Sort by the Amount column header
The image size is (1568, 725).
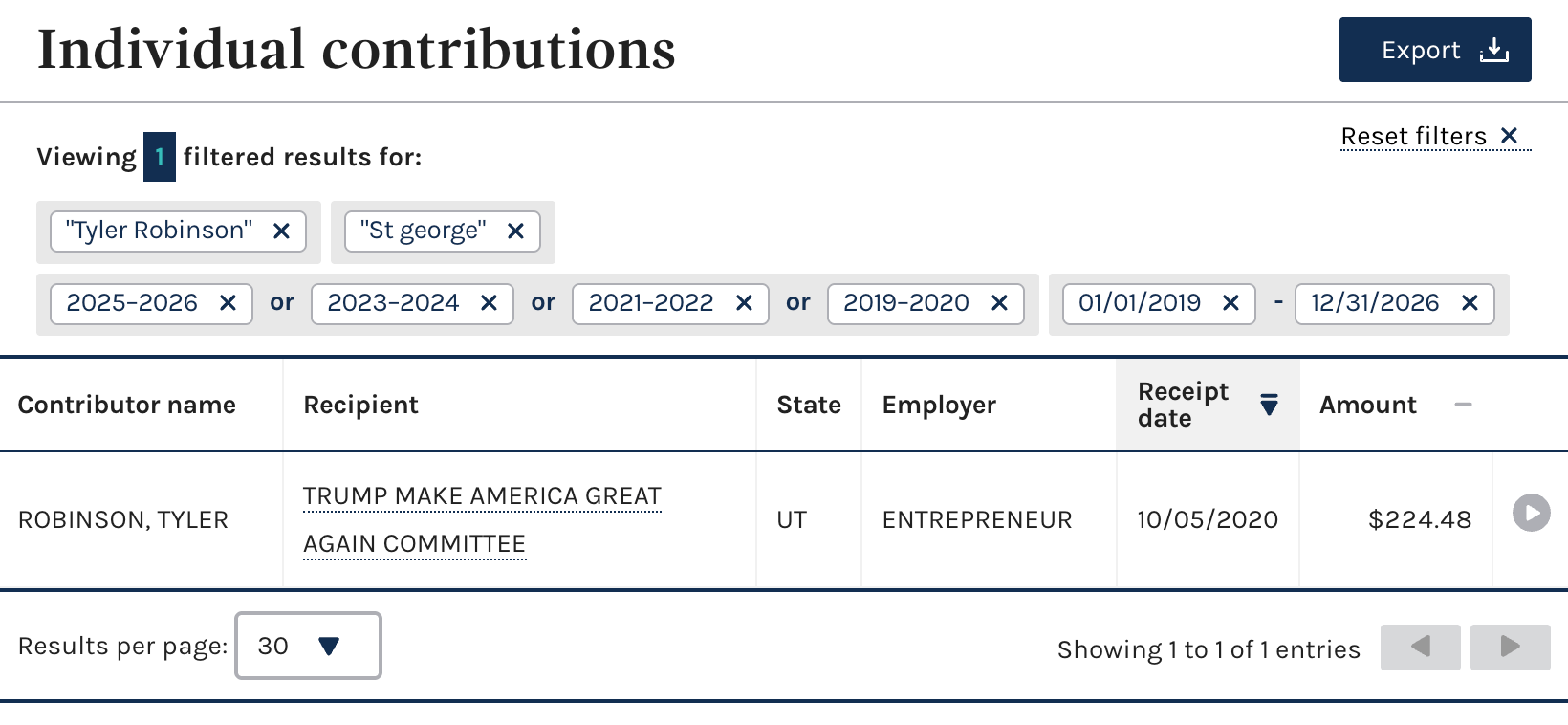pos(1368,405)
